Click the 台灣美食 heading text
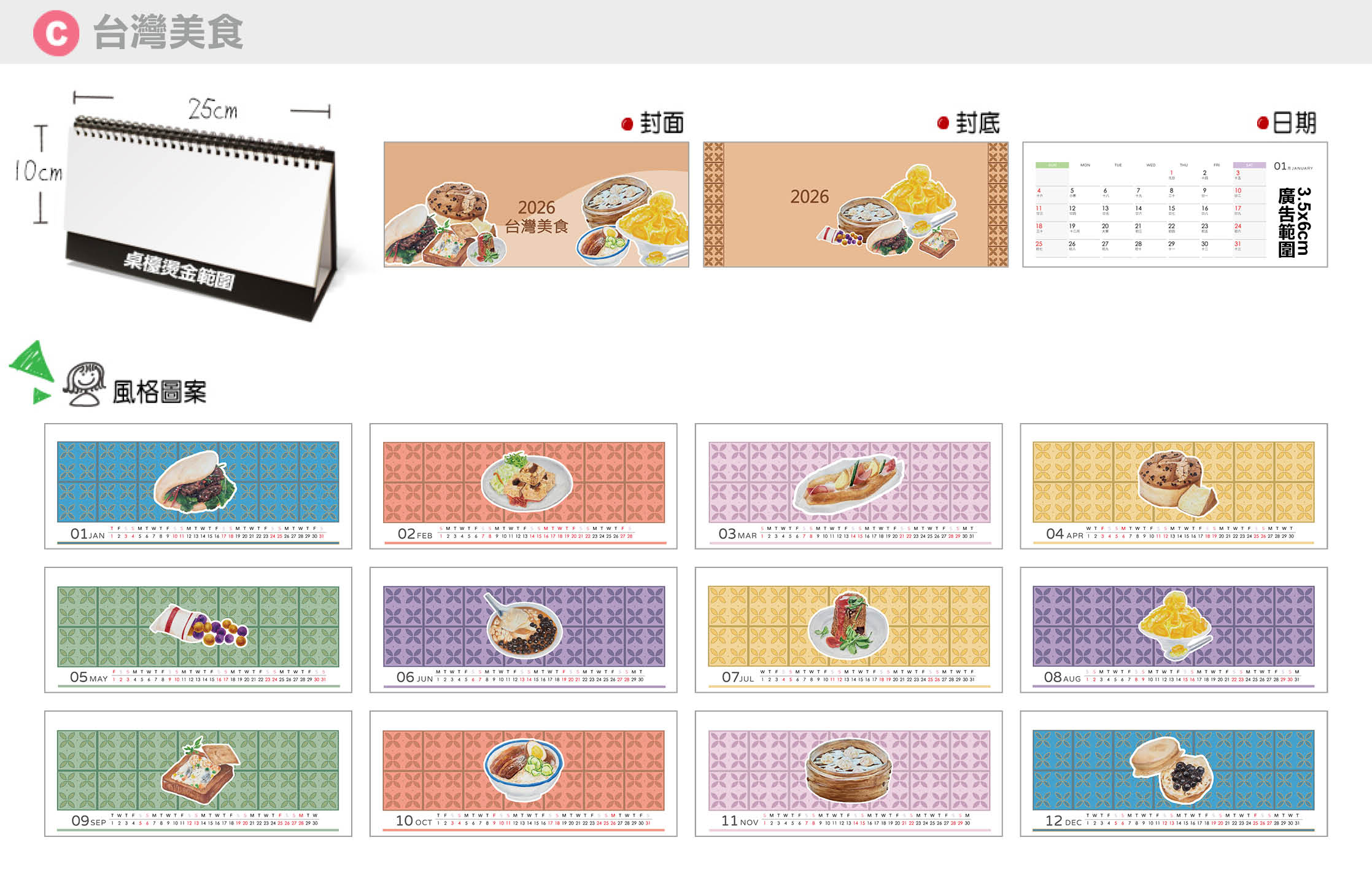Screen dimensions: 1372x875 [x=168, y=33]
